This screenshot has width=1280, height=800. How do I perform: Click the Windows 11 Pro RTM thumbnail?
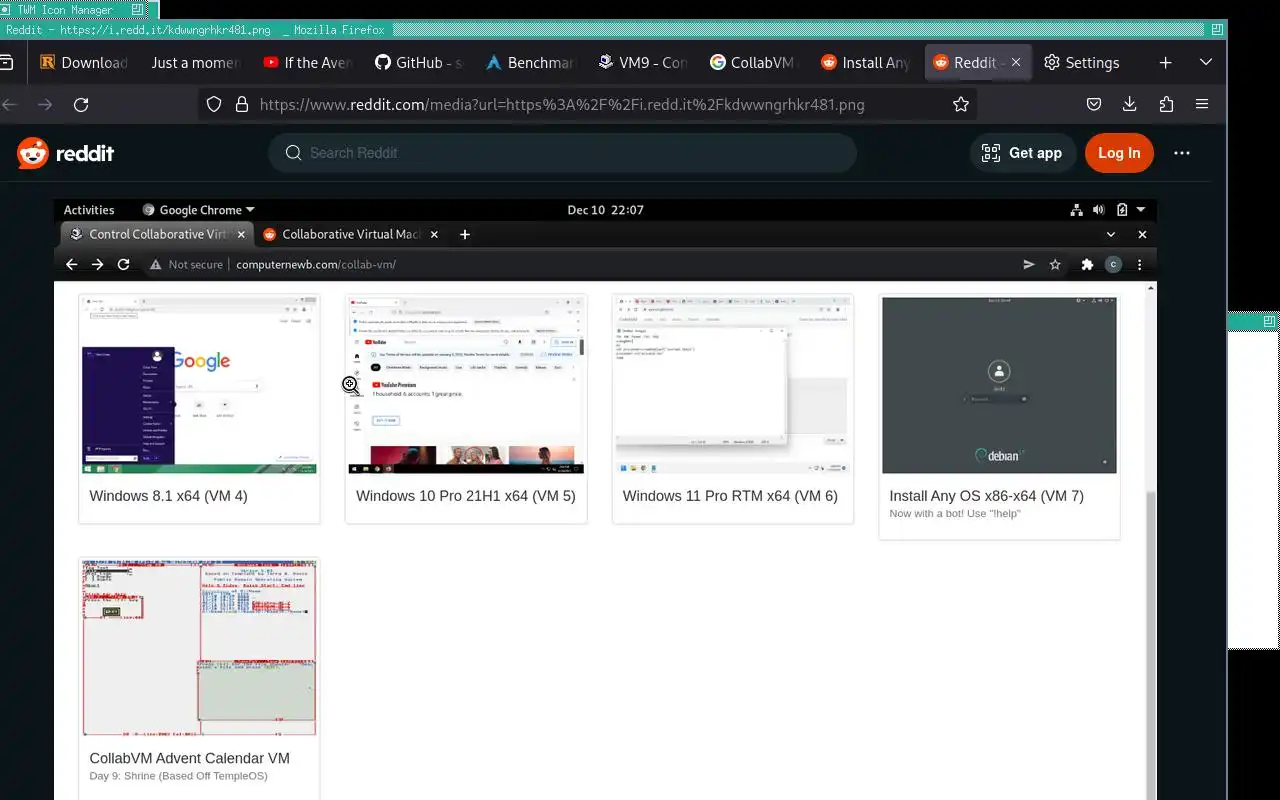click(733, 385)
